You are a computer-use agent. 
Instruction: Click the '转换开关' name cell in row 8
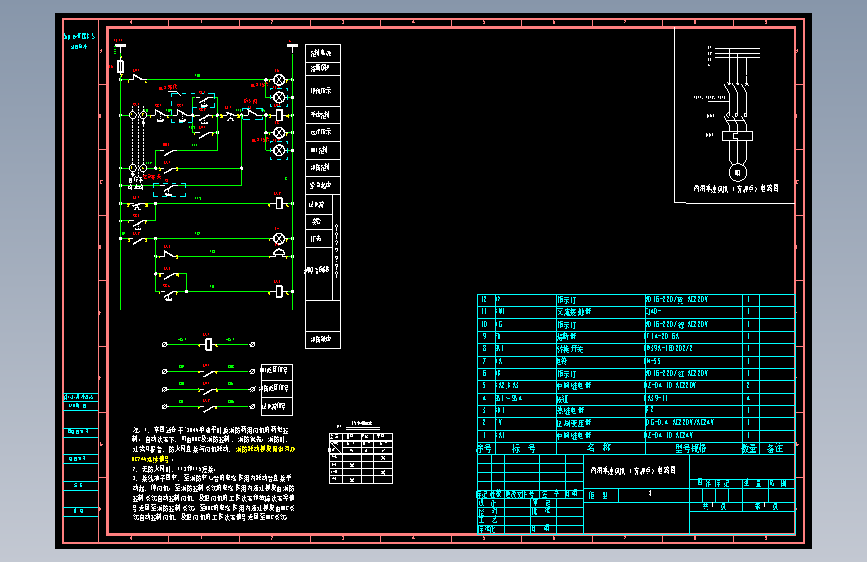(600, 349)
